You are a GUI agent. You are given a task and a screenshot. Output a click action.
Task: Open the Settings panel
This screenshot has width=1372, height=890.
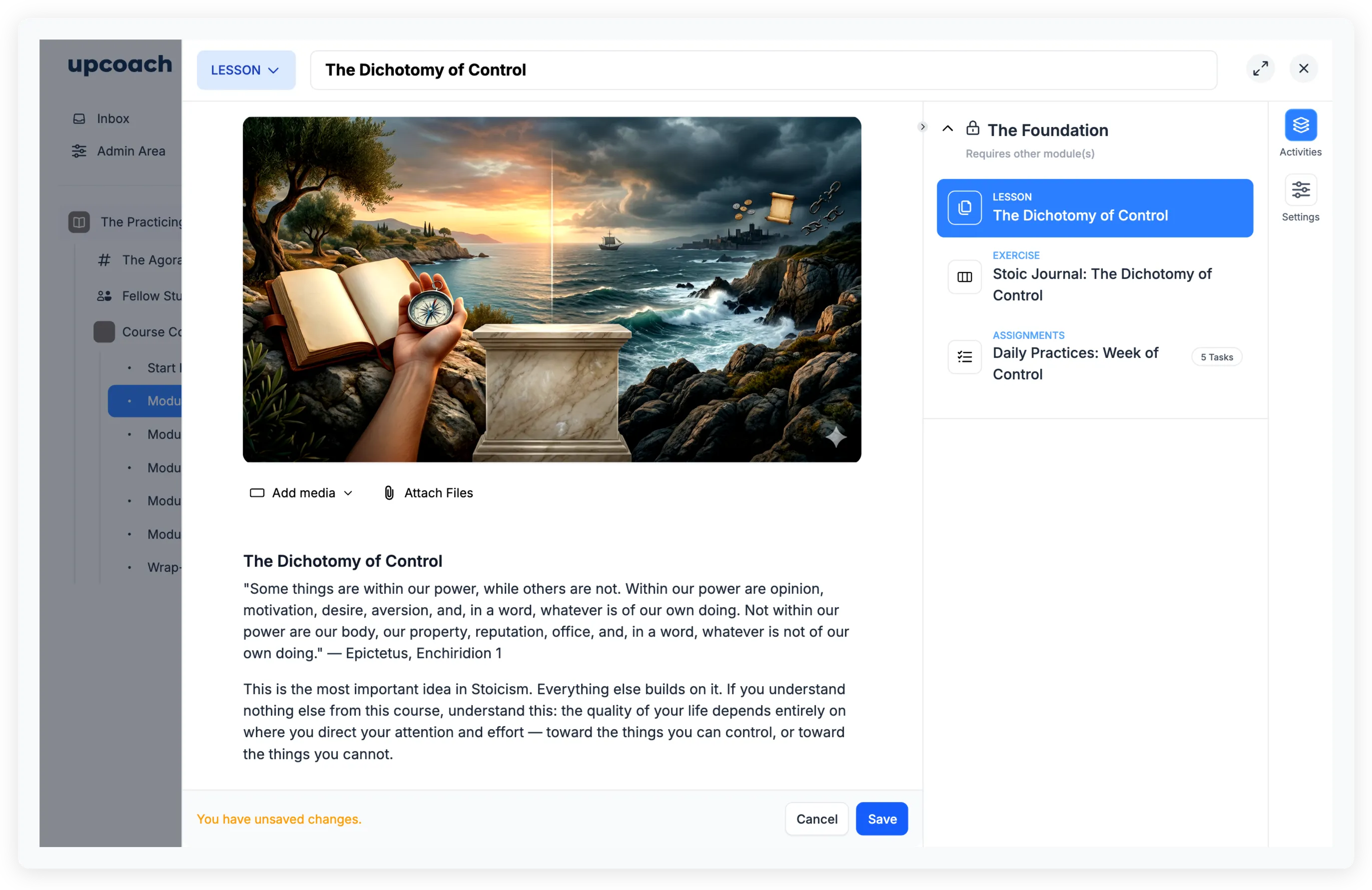pos(1300,190)
